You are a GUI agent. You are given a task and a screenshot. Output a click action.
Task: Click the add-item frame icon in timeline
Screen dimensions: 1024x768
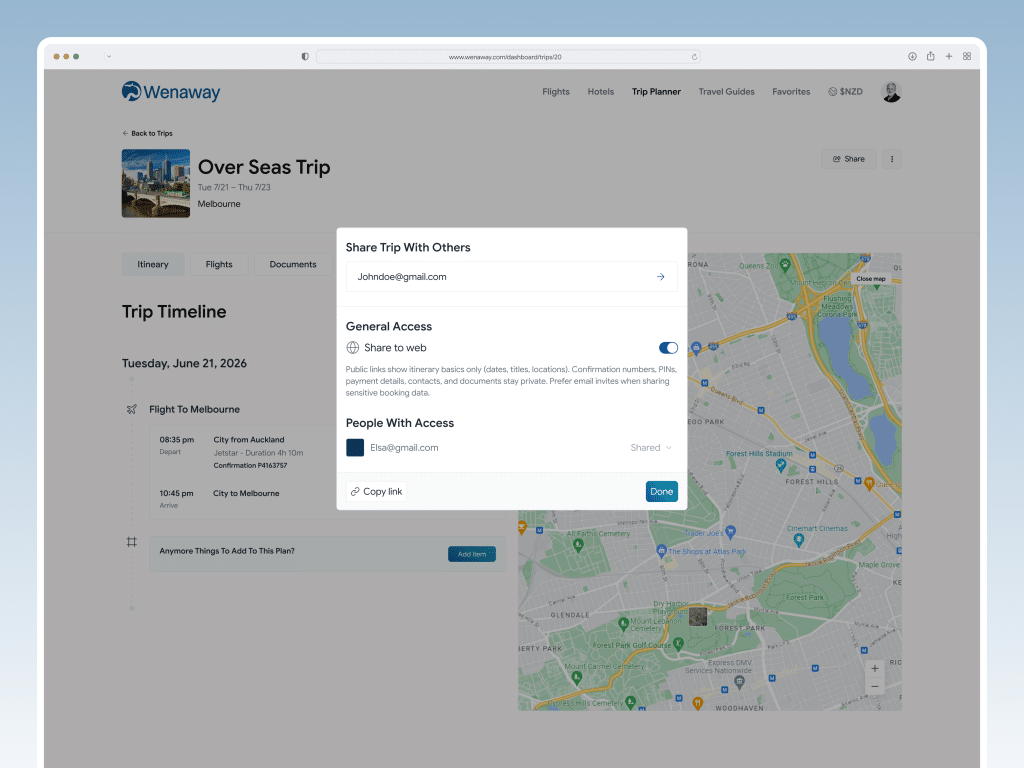(x=132, y=542)
